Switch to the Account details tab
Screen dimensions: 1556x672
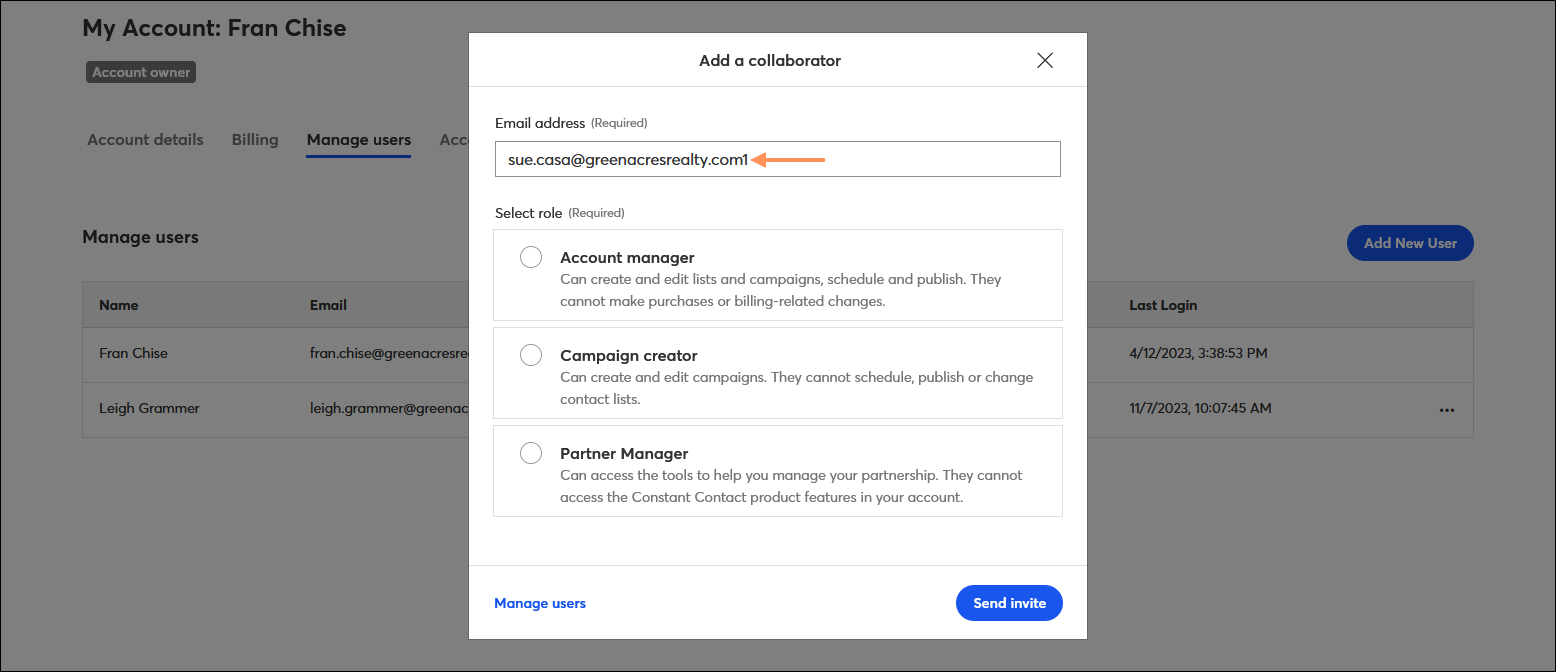click(x=145, y=140)
